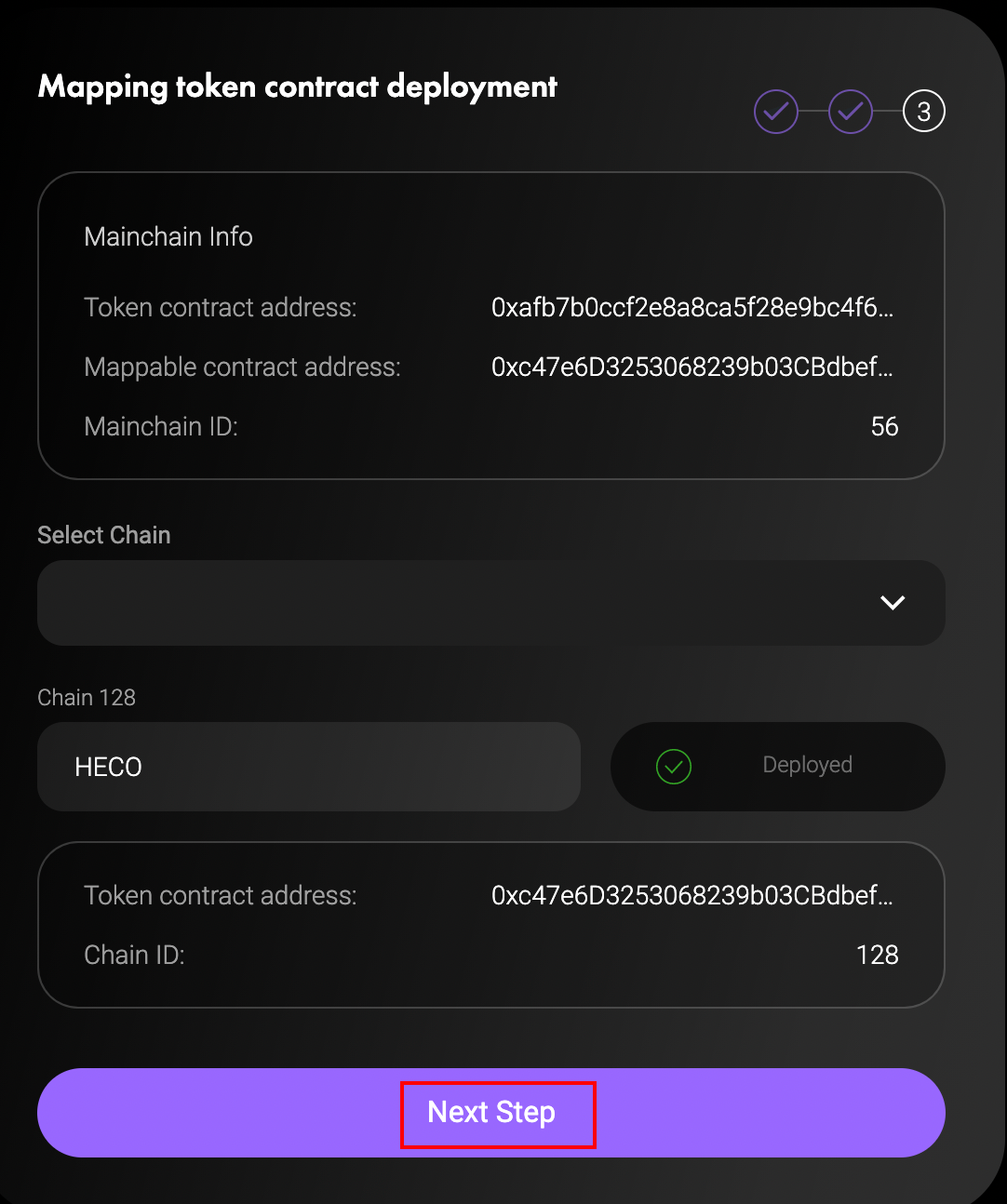Click the green Deployed checkmark icon

click(674, 767)
